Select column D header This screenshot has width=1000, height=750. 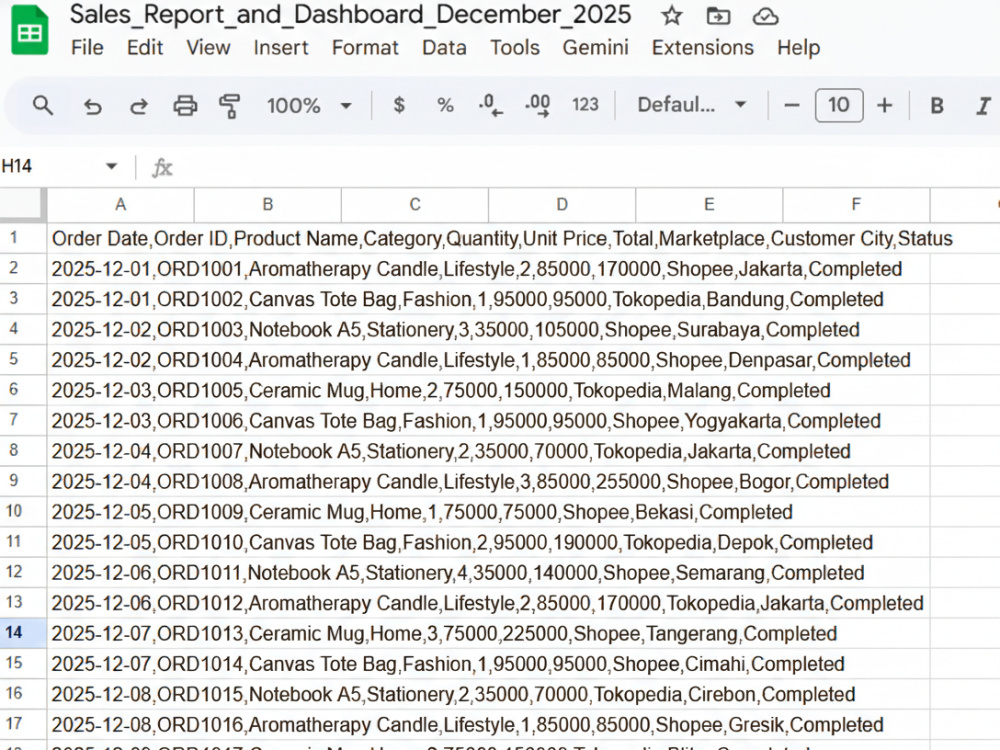(562, 204)
